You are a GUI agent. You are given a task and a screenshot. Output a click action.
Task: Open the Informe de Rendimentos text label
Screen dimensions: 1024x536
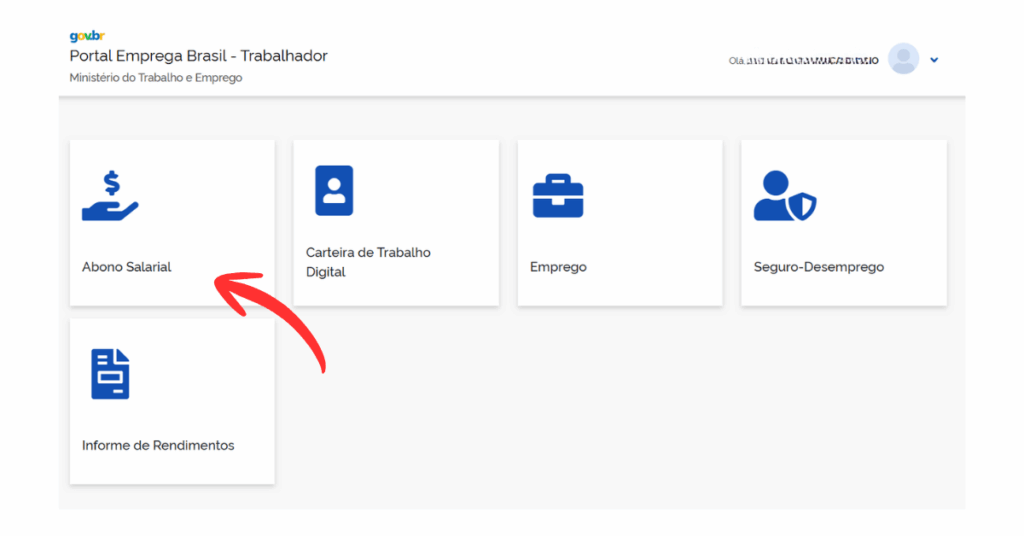[158, 445]
